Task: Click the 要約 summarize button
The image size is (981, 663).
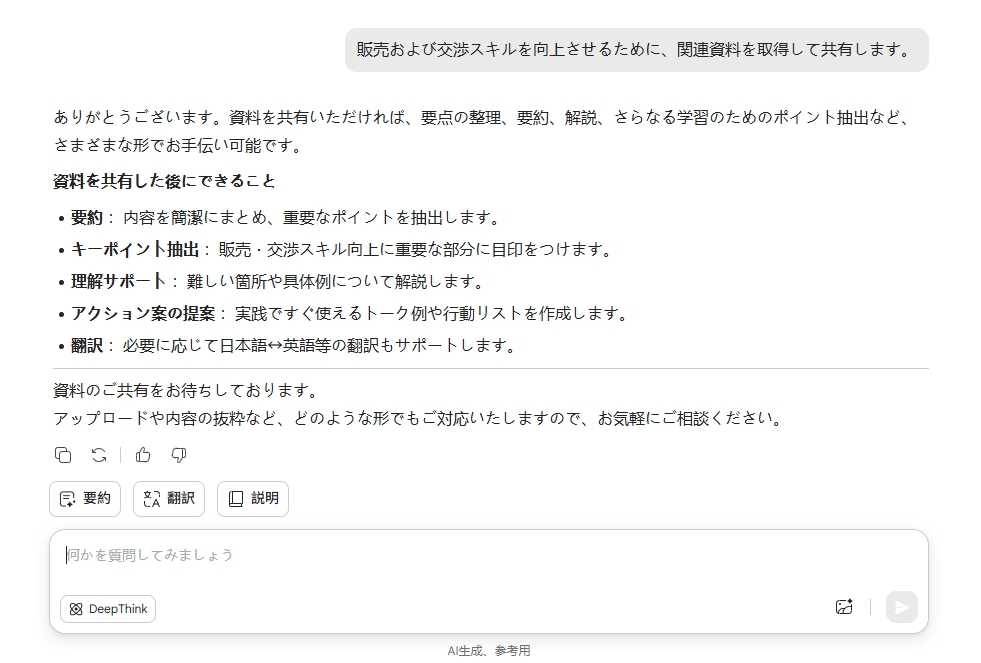Action: click(85, 499)
